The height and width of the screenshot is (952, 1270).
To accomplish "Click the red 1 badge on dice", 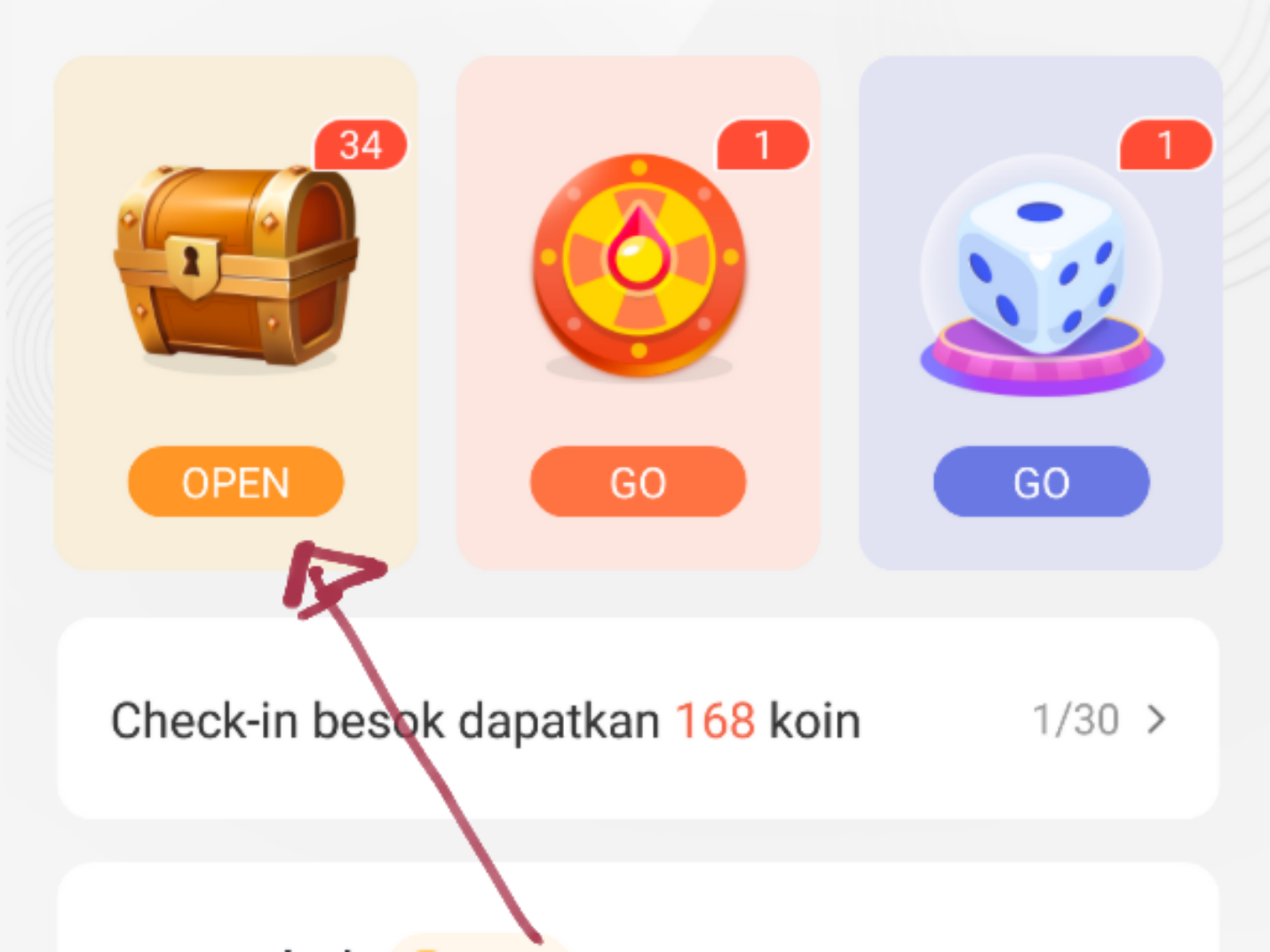I will 1166,145.
